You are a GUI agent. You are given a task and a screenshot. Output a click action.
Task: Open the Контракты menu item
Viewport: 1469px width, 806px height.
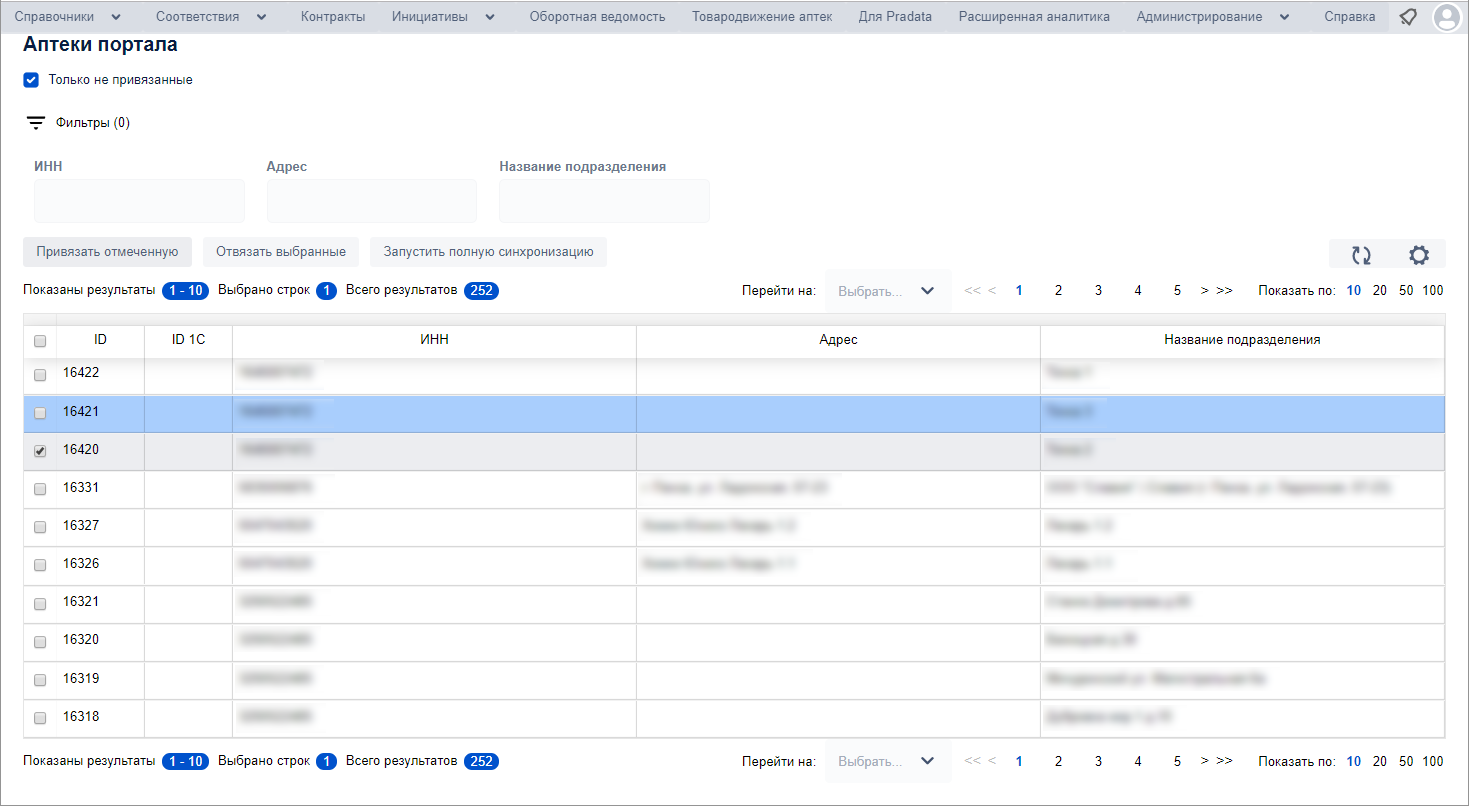coord(333,17)
